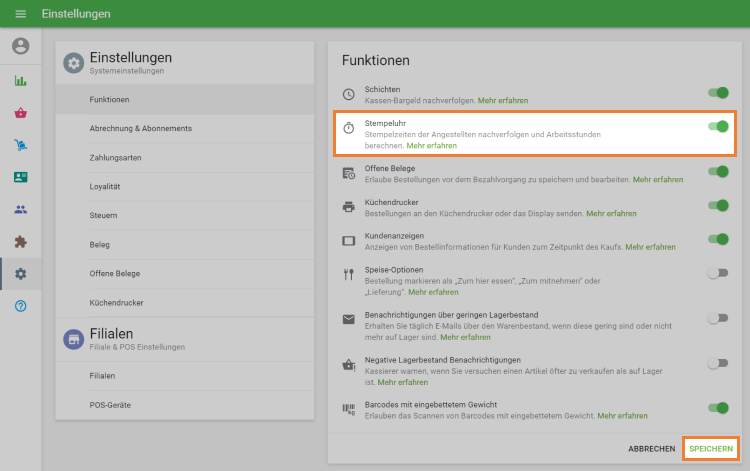Select Steuern in the settings list
The height and width of the screenshot is (471, 750).
click(x=103, y=215)
